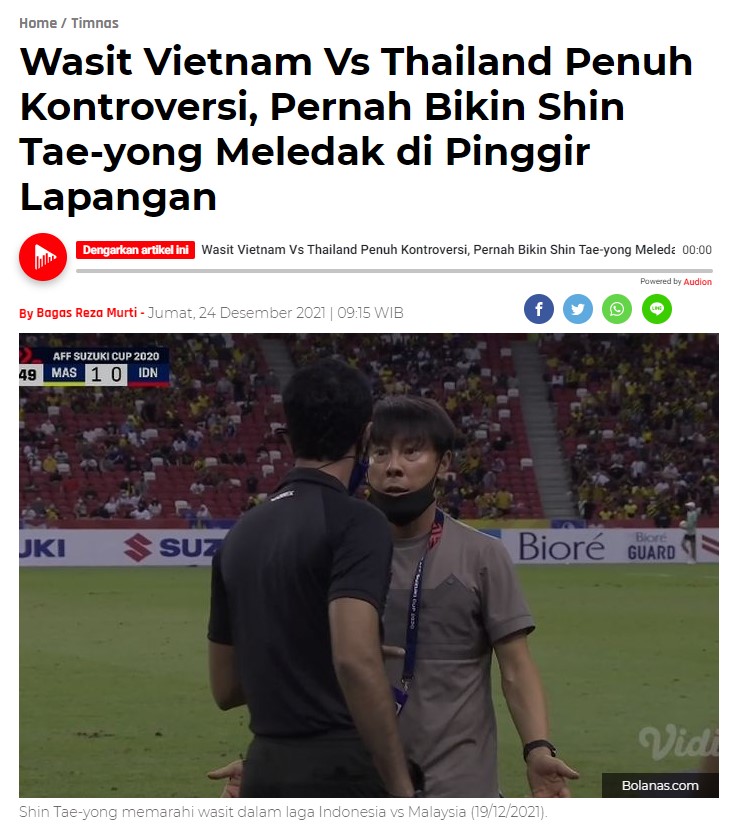Click the audio time display 00:00
This screenshot has width=730, height=826.
pos(697,250)
